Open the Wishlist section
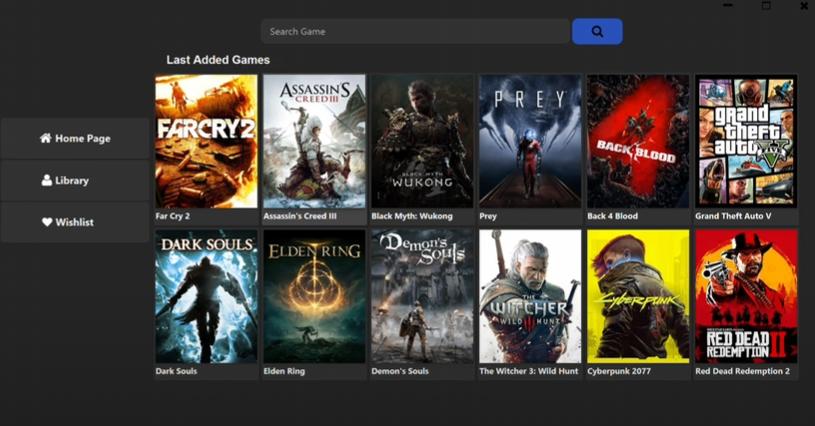Image resolution: width=815 pixels, height=426 pixels. tap(75, 222)
